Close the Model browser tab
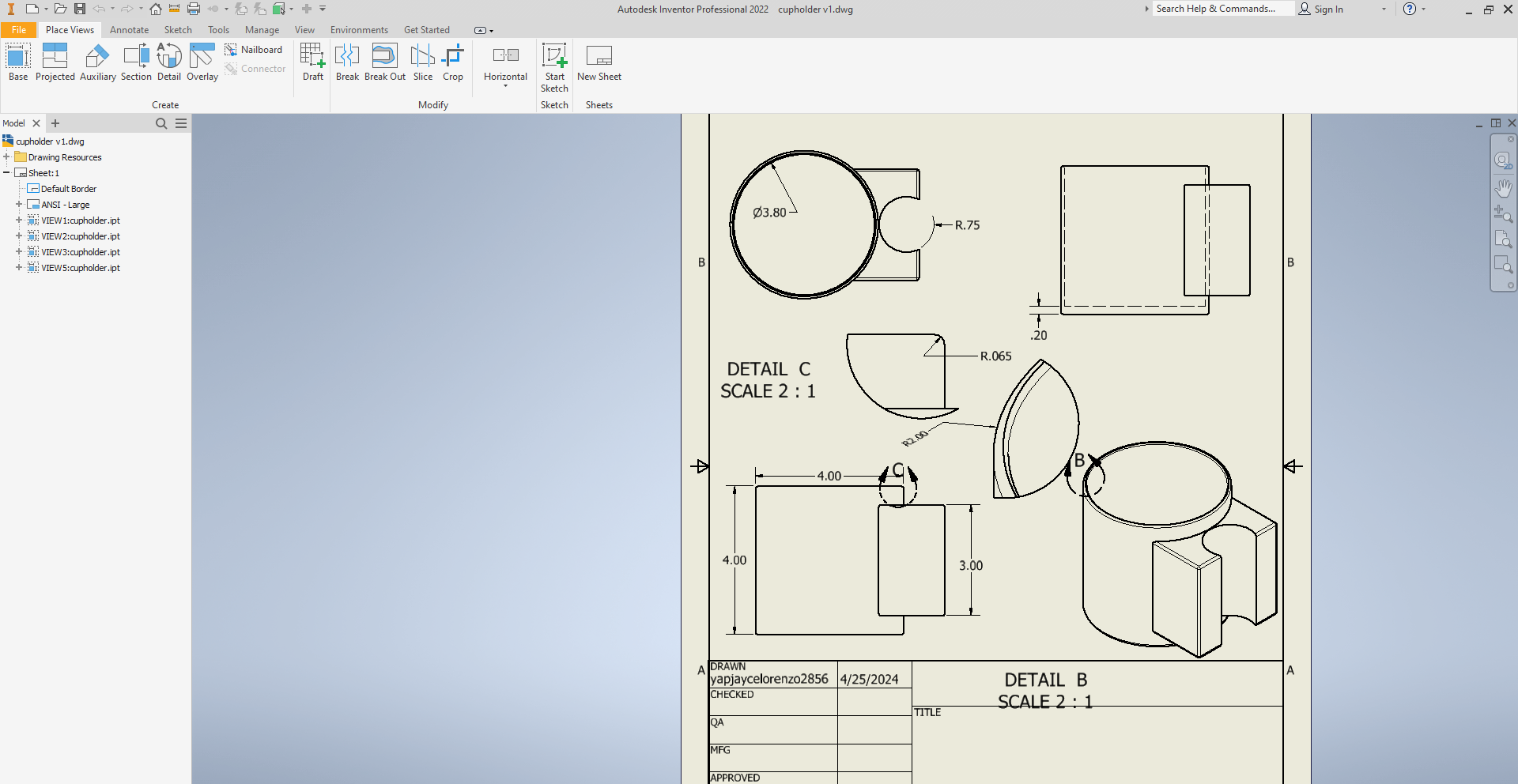1518x784 pixels. click(x=36, y=123)
